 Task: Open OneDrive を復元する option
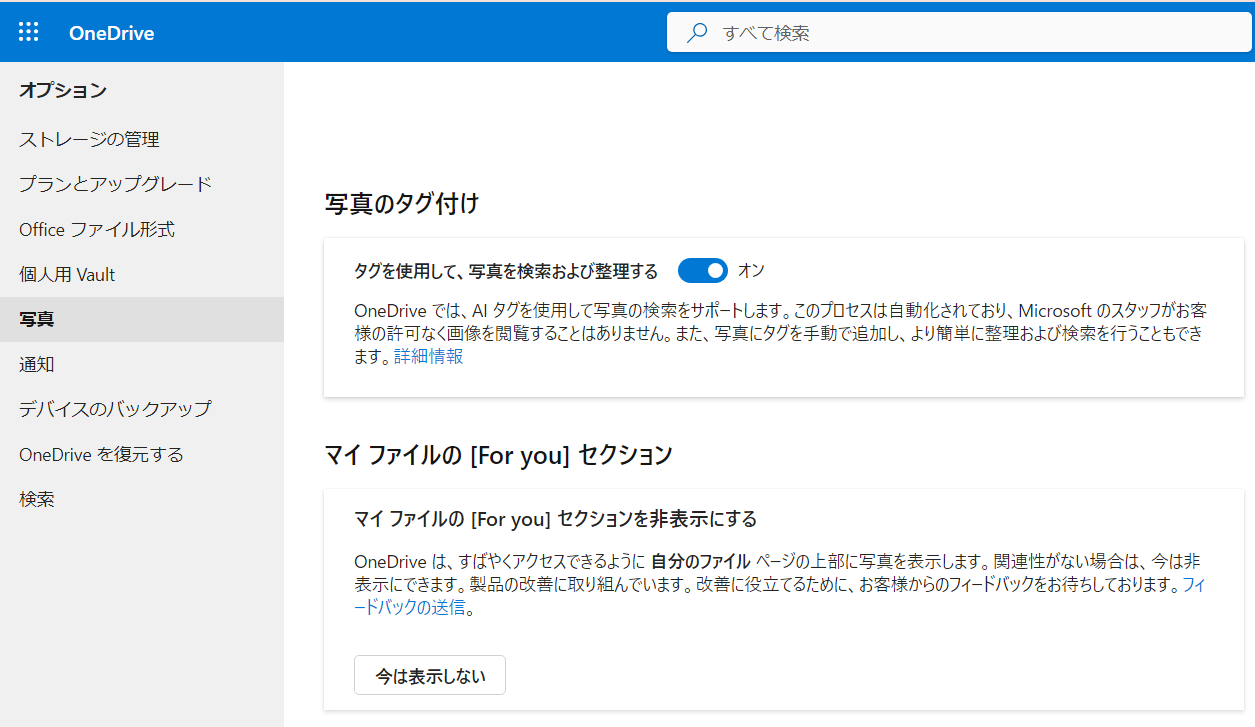pyautogui.click(x=101, y=455)
